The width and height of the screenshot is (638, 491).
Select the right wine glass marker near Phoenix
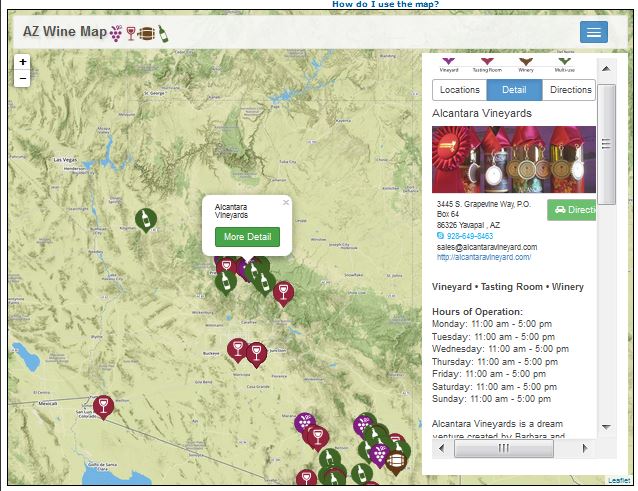pyautogui.click(x=256, y=355)
